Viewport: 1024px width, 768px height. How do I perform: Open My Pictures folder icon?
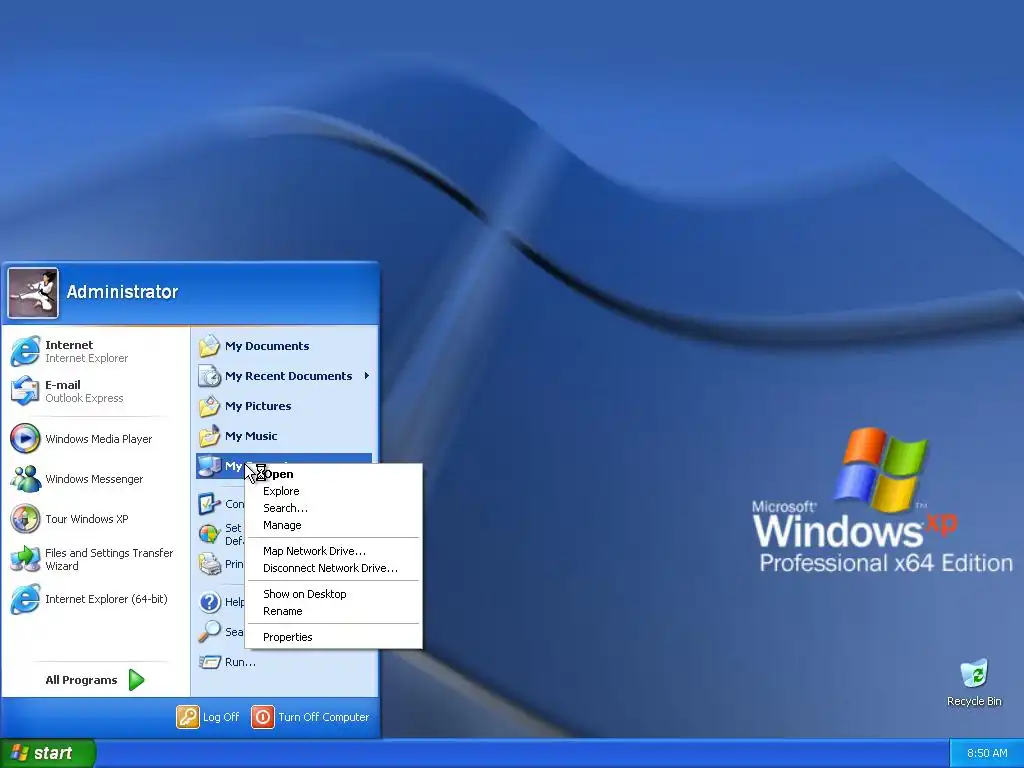point(210,406)
